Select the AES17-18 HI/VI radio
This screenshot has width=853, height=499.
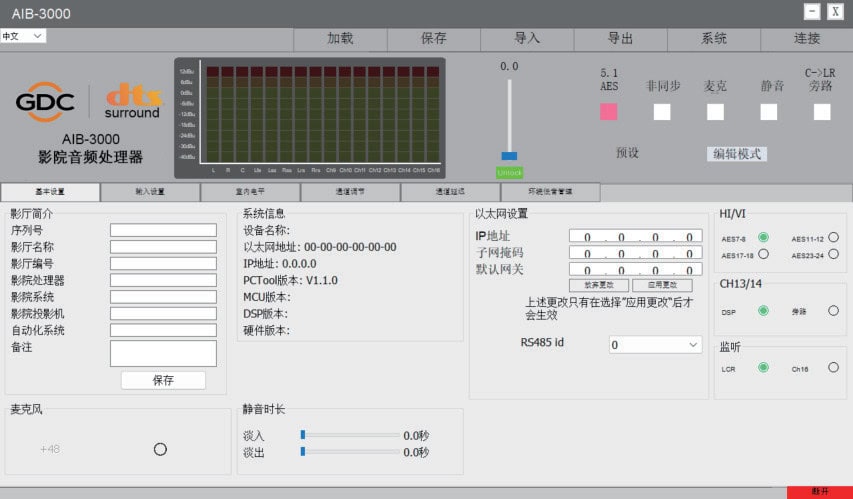click(x=763, y=254)
